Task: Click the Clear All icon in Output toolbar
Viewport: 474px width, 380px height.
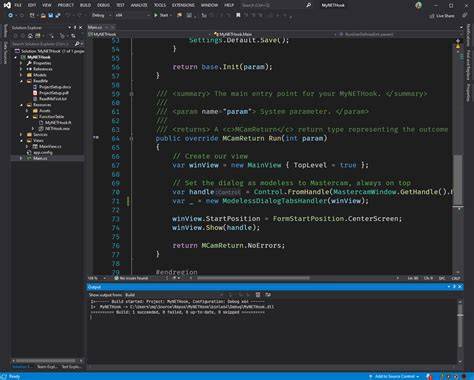Action: (x=258, y=295)
